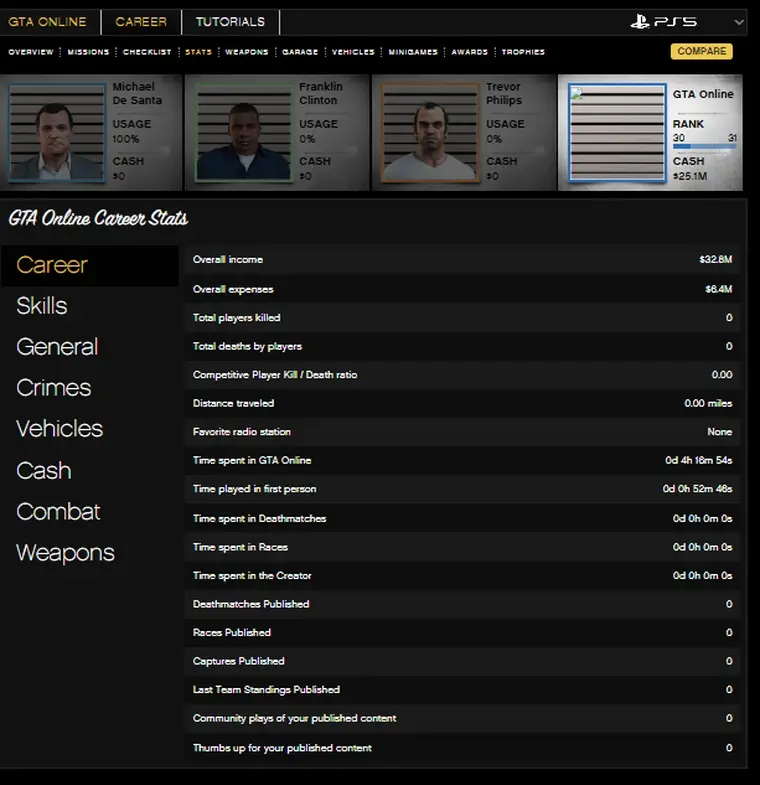Open the platform selector dropdown arrow
Viewport: 760px width, 785px height.
click(x=739, y=22)
